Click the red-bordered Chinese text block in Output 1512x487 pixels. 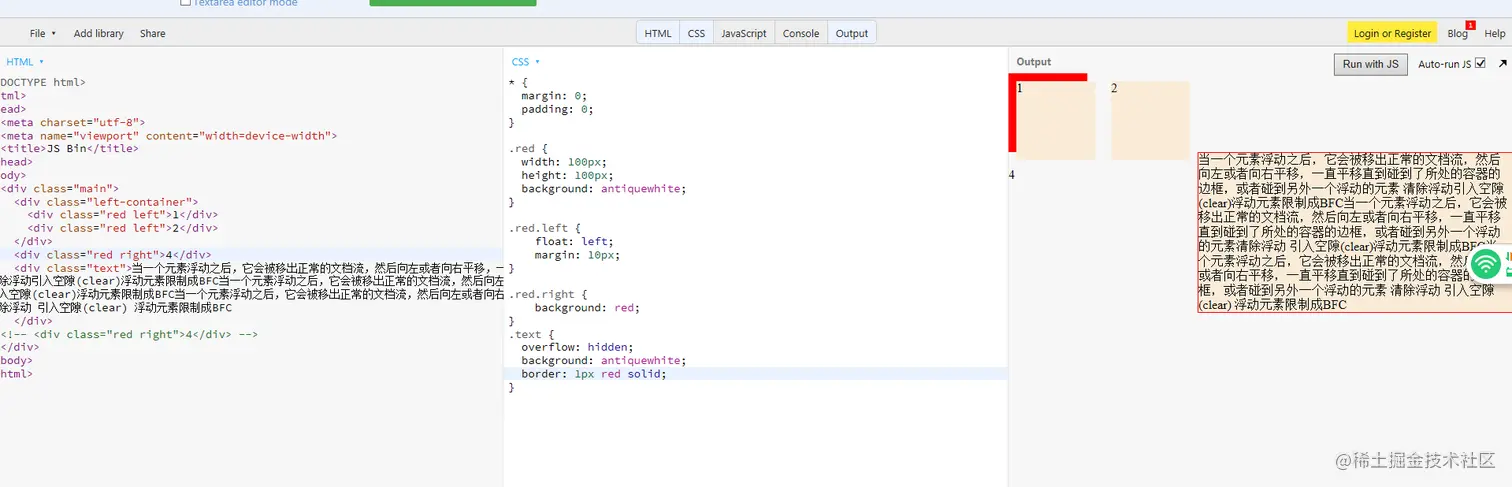tap(1354, 233)
